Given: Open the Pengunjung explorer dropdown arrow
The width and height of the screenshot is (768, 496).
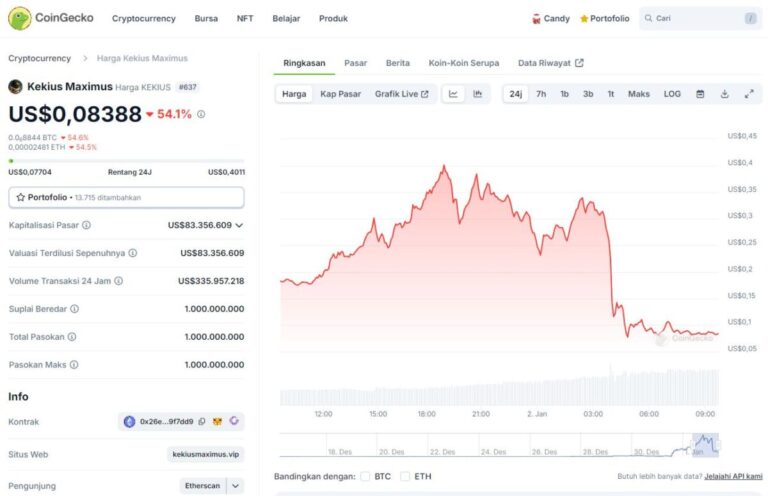Looking at the screenshot, I should click(236, 486).
